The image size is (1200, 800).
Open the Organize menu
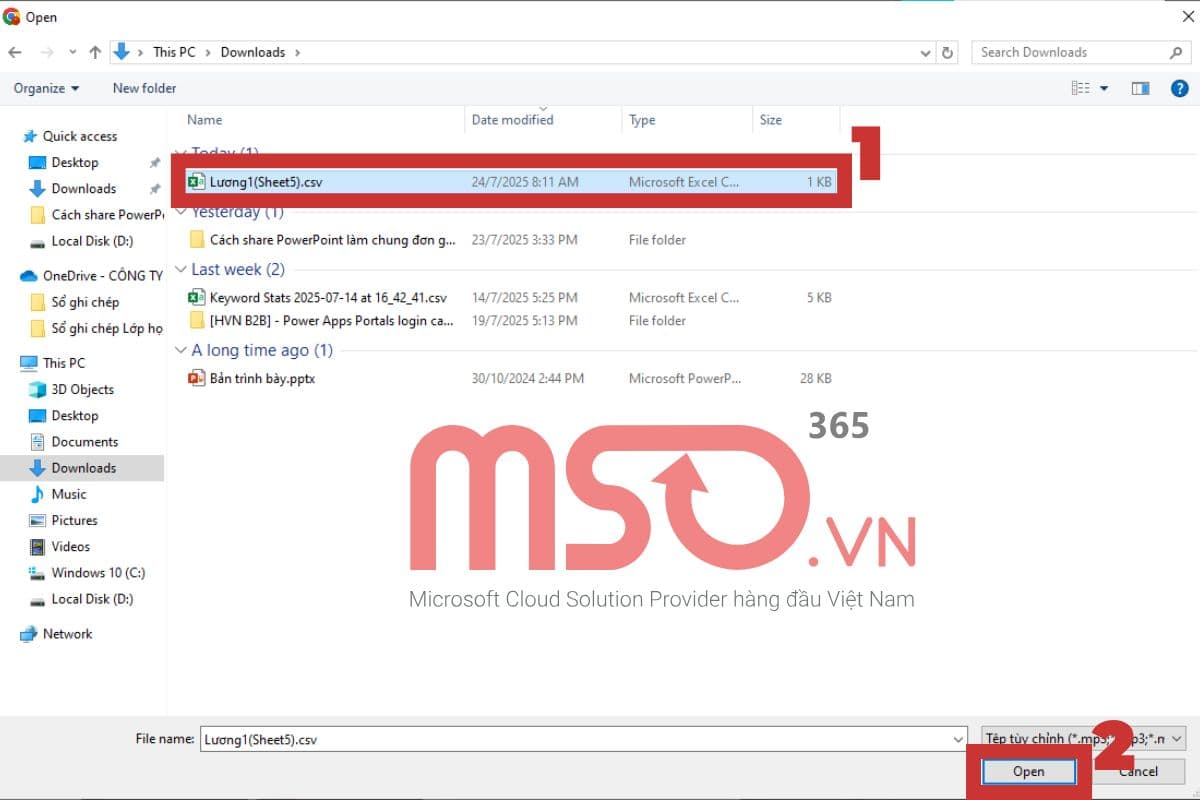46,88
